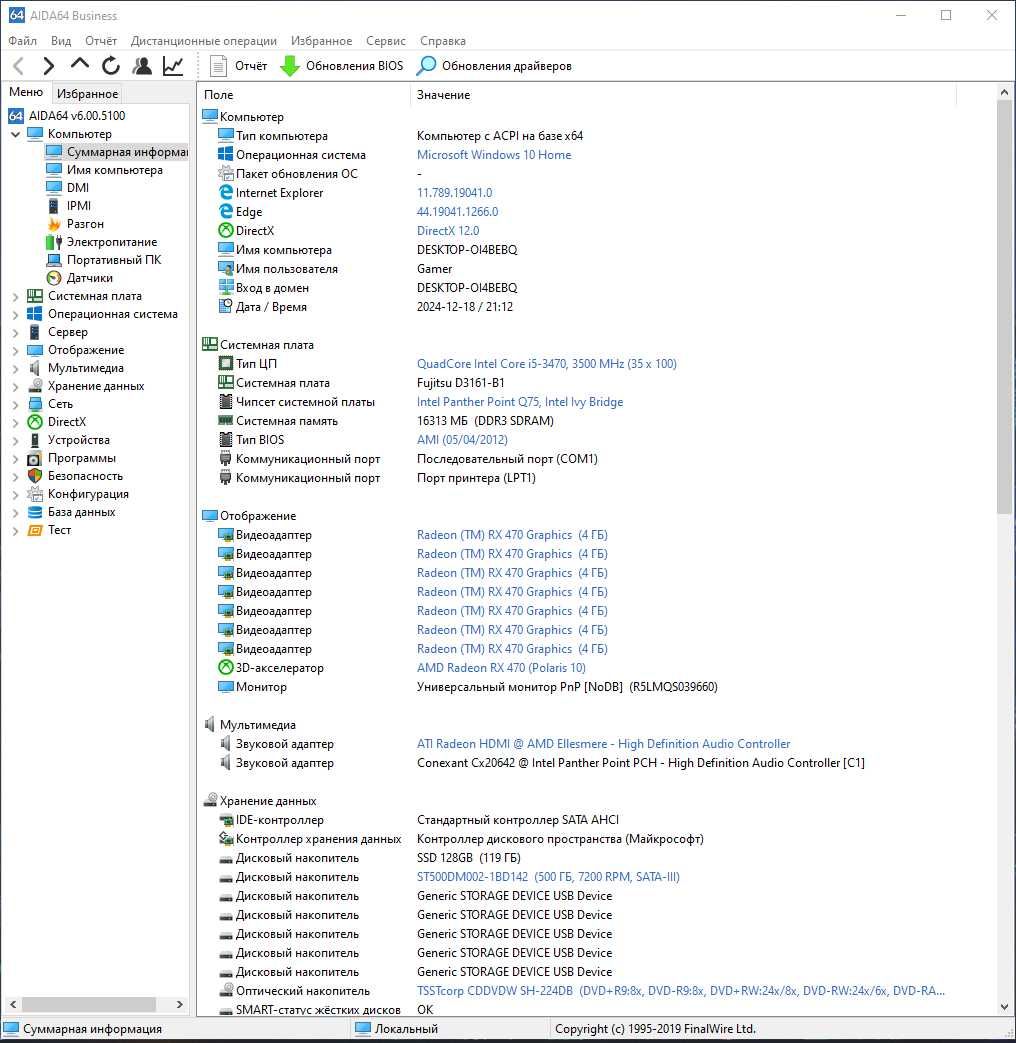The width and height of the screenshot is (1016, 1043).
Task: Click the Безопасность shield icon
Action: pos(35,476)
